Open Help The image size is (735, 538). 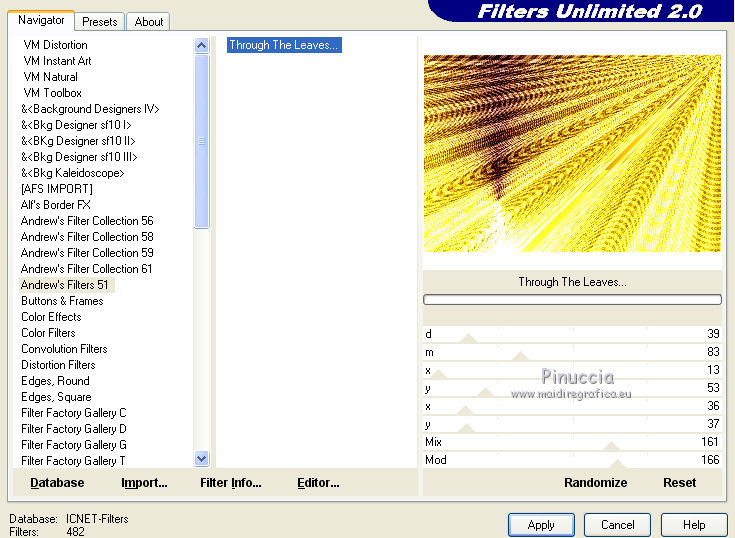(x=694, y=525)
